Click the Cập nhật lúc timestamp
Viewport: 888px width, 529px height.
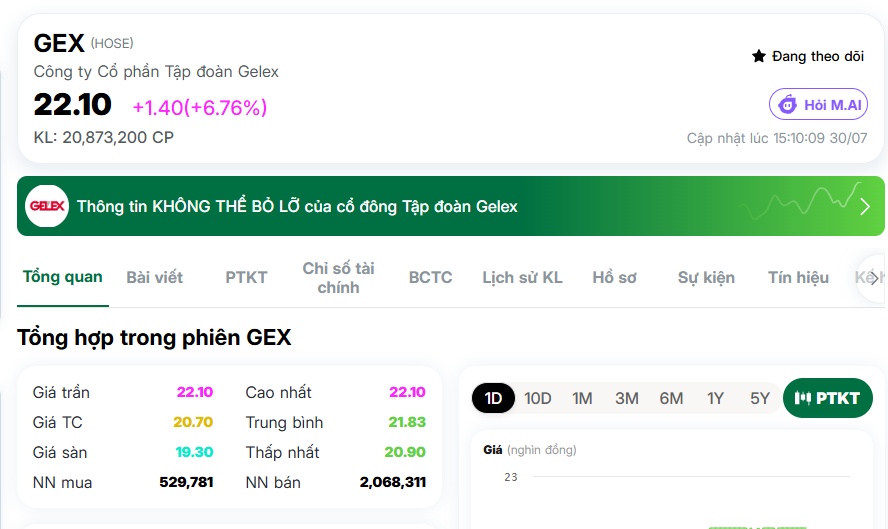776,138
